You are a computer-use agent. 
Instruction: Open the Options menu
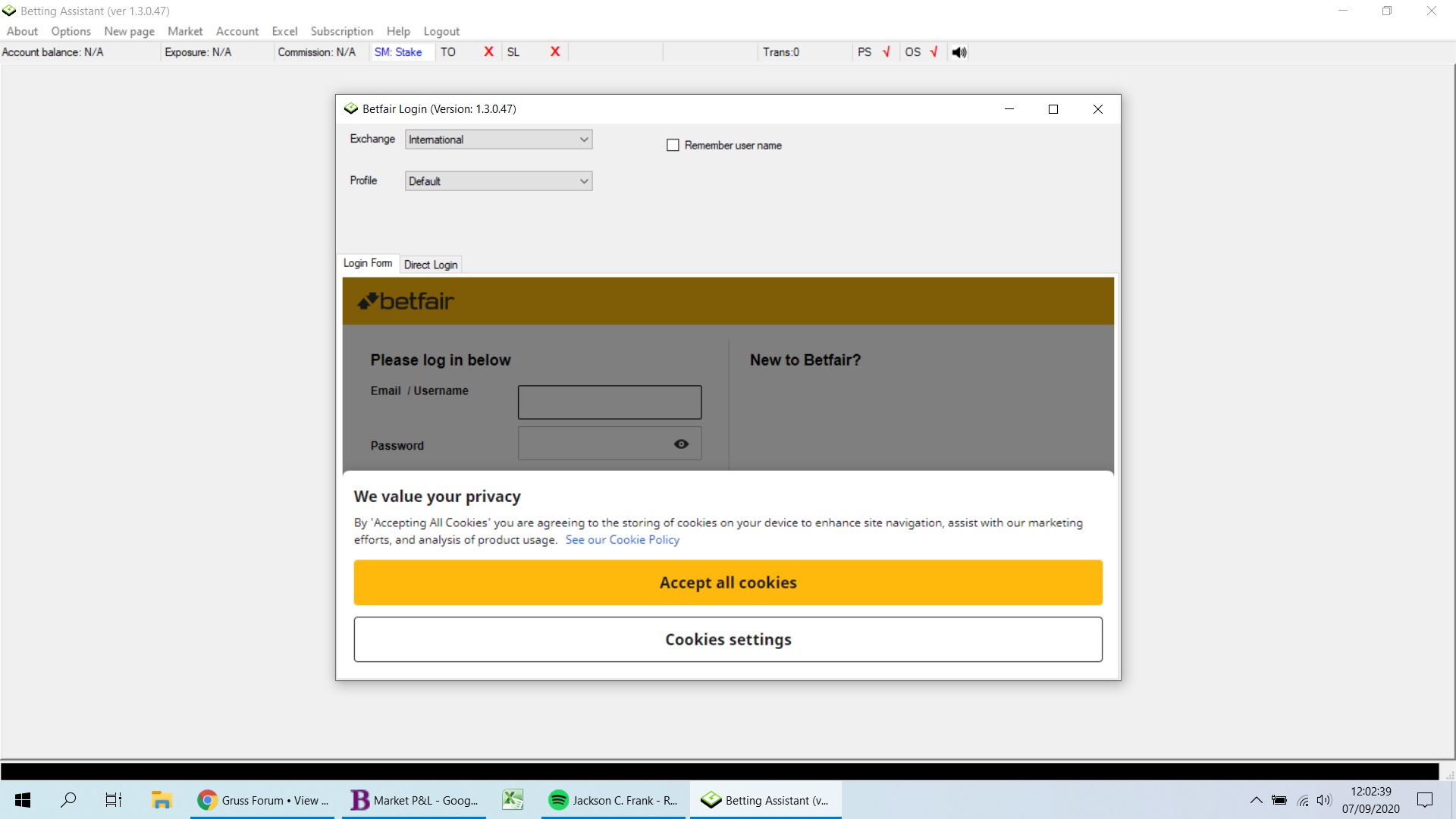pyautogui.click(x=71, y=31)
